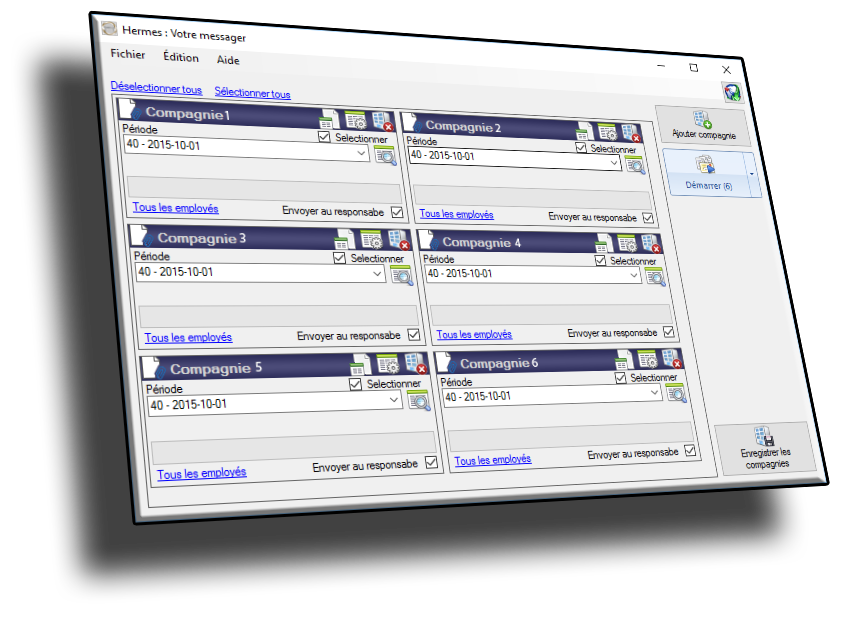The image size is (850, 628).
Task: Click the period search icon in Compagnie 1
Action: (x=385, y=156)
